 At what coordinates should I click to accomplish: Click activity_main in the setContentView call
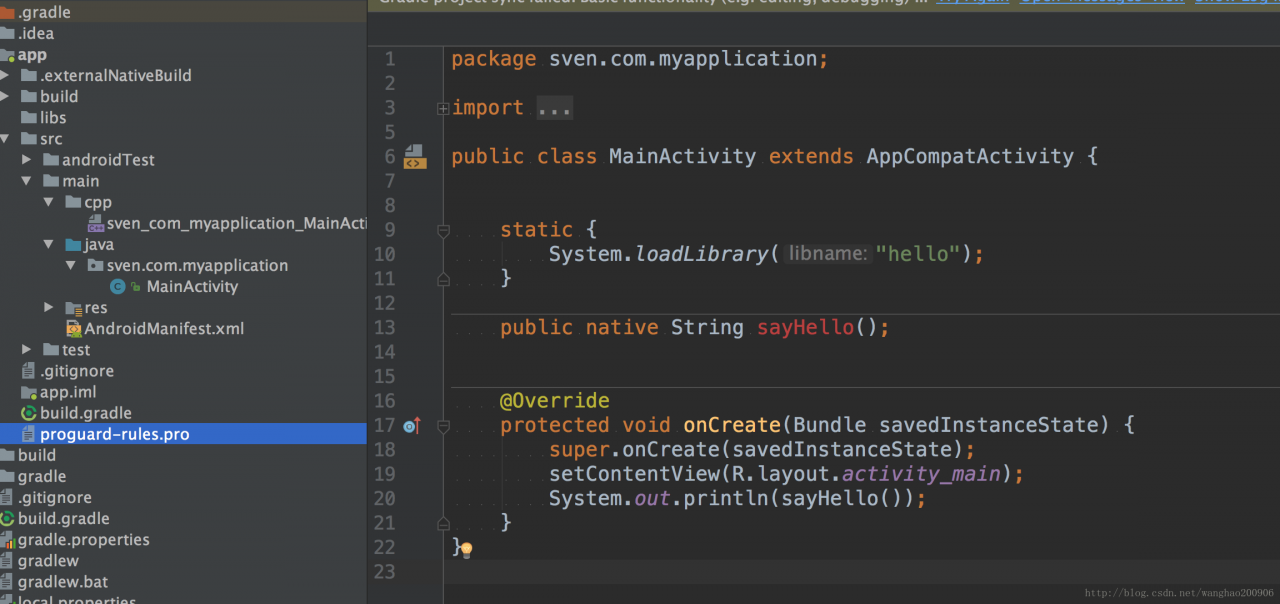[x=921, y=474]
